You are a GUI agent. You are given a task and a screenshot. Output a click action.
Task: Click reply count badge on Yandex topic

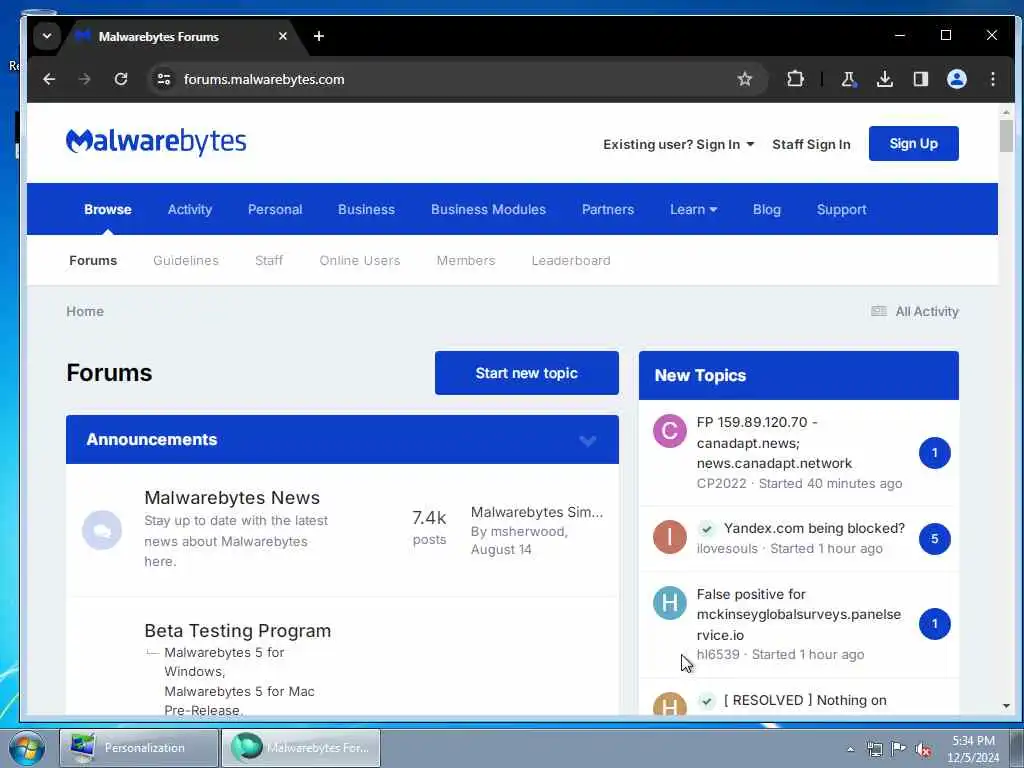click(x=935, y=539)
